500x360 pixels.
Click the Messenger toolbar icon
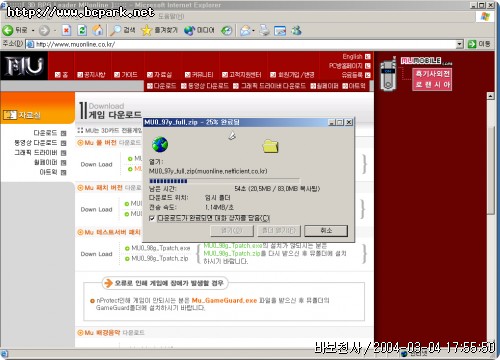(296, 31)
